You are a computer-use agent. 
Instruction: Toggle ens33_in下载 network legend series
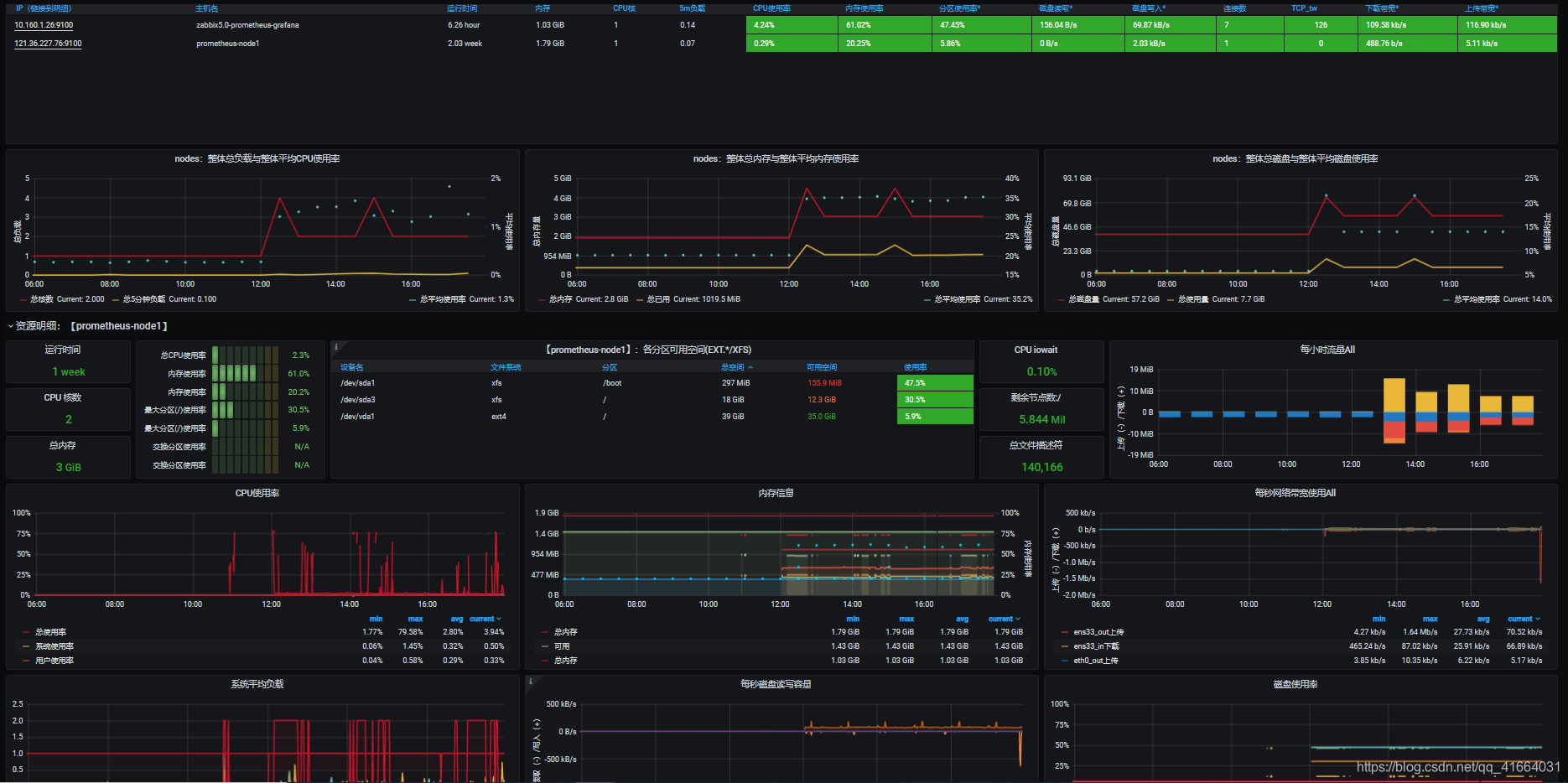point(1096,646)
